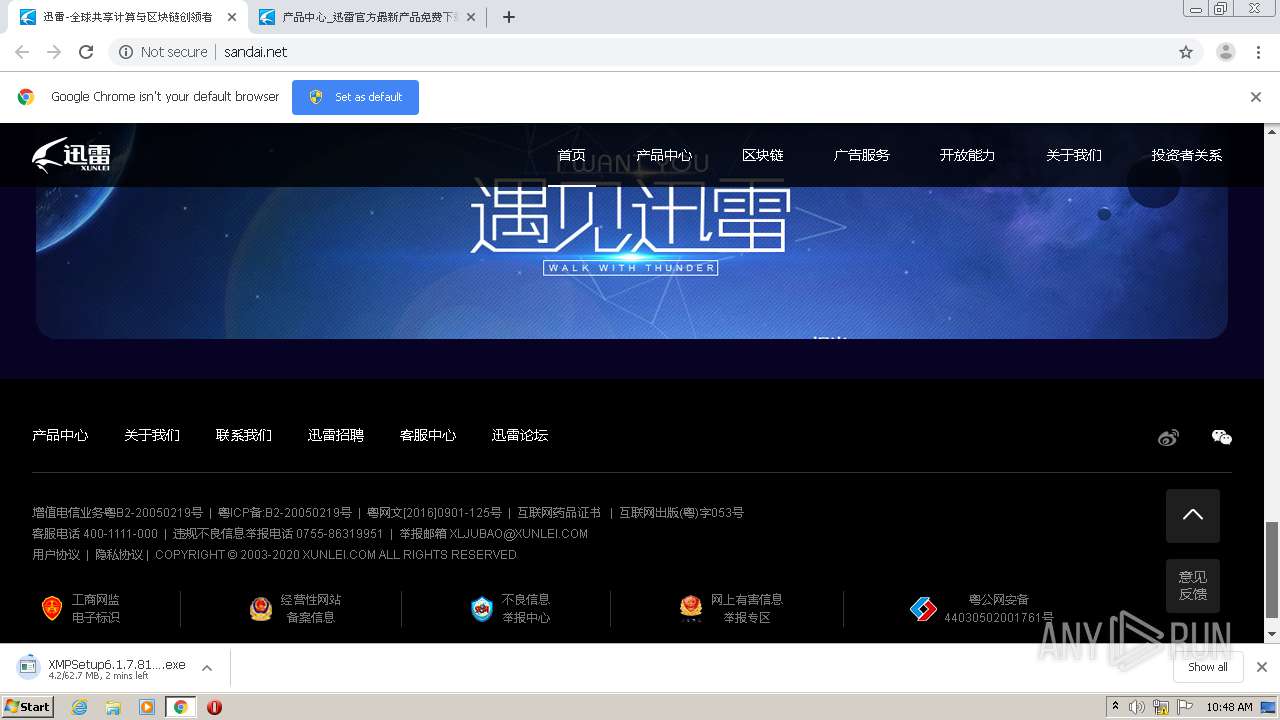
Task: Click Set as default button
Action: [355, 97]
